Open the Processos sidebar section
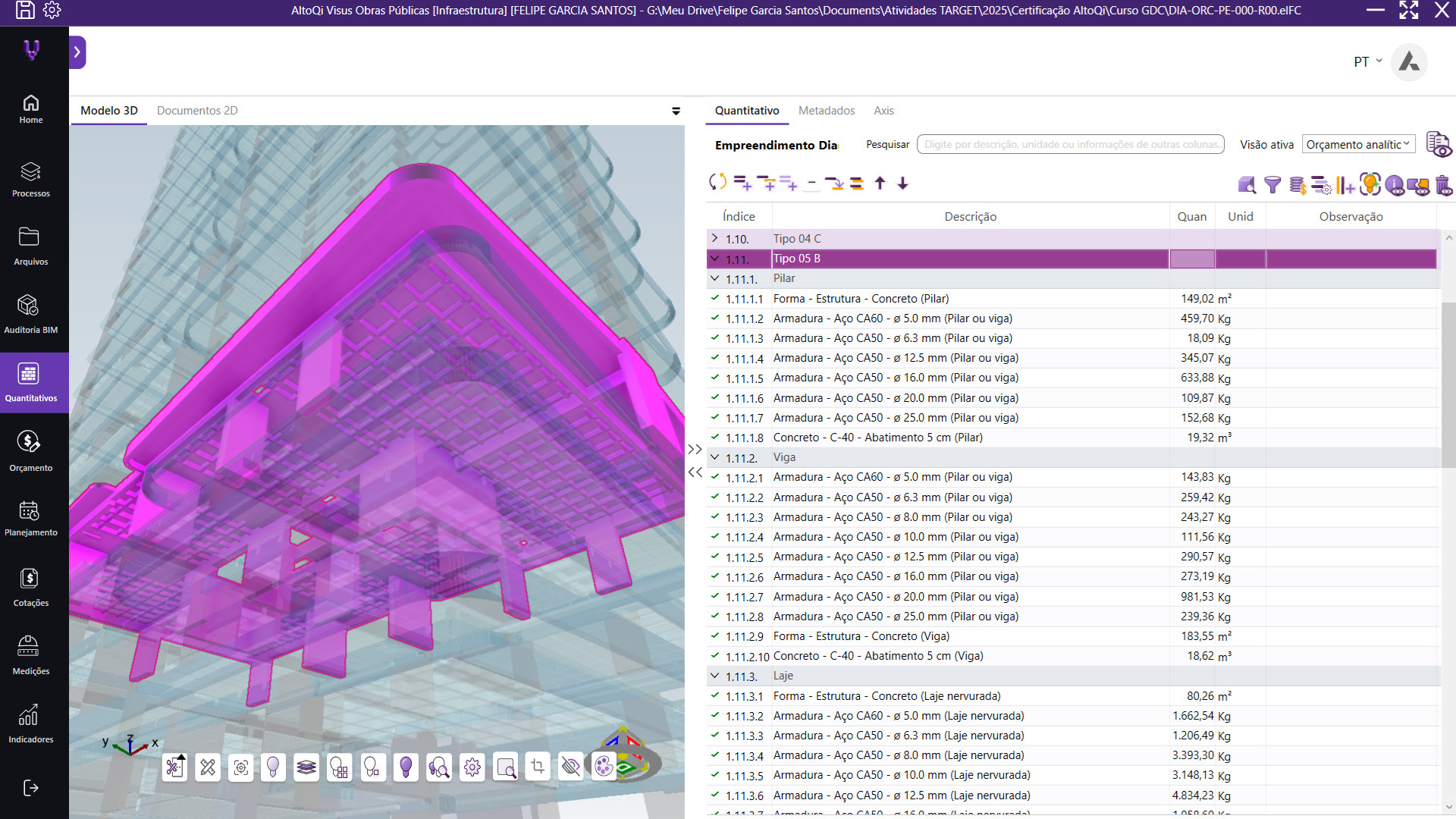Viewport: 1456px width, 819px height. pyautogui.click(x=30, y=180)
